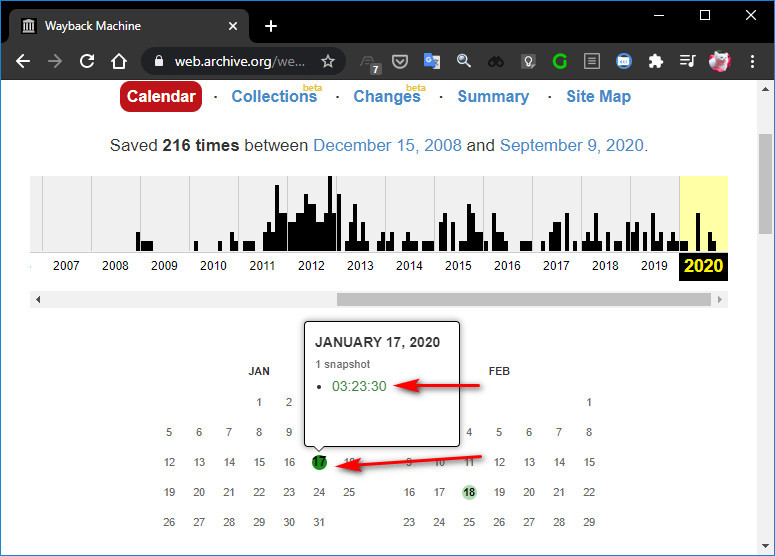The height and width of the screenshot is (556, 775).
Task: Open the Summary tab
Action: coord(493,96)
